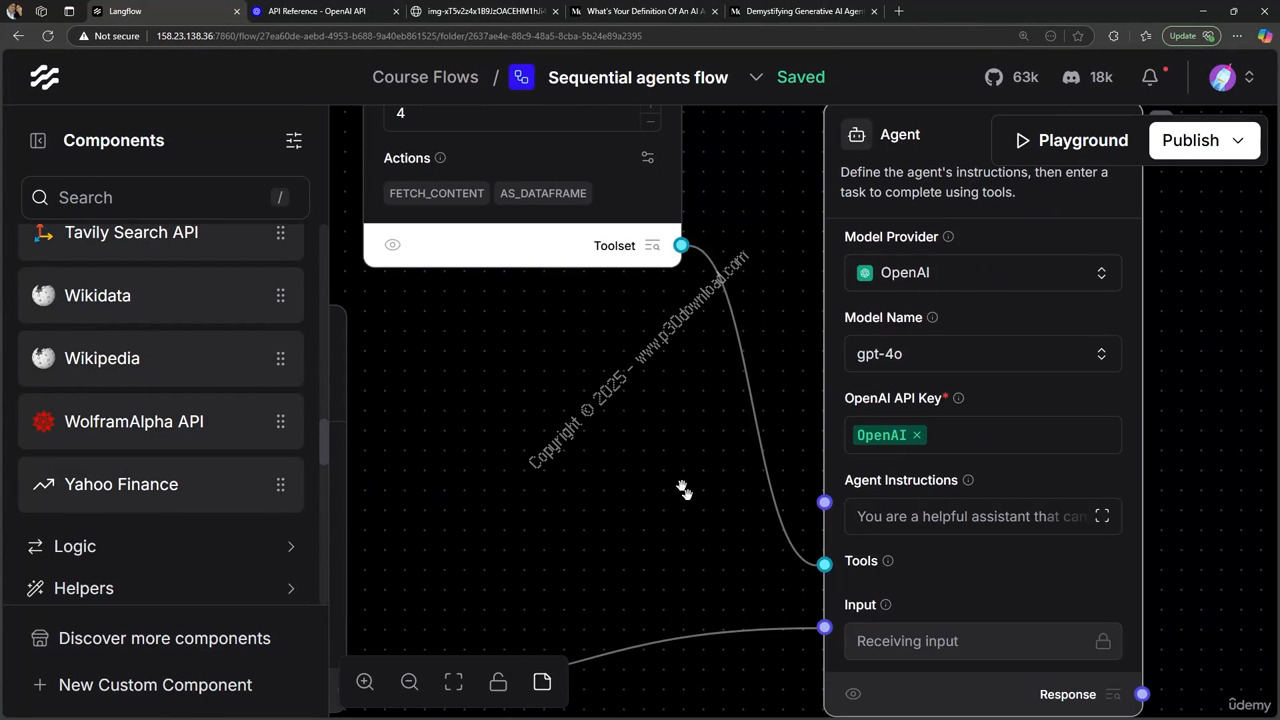Screen dimensions: 1280x720
Task: Click AS_DATAFRAME action tag
Action: point(543,193)
